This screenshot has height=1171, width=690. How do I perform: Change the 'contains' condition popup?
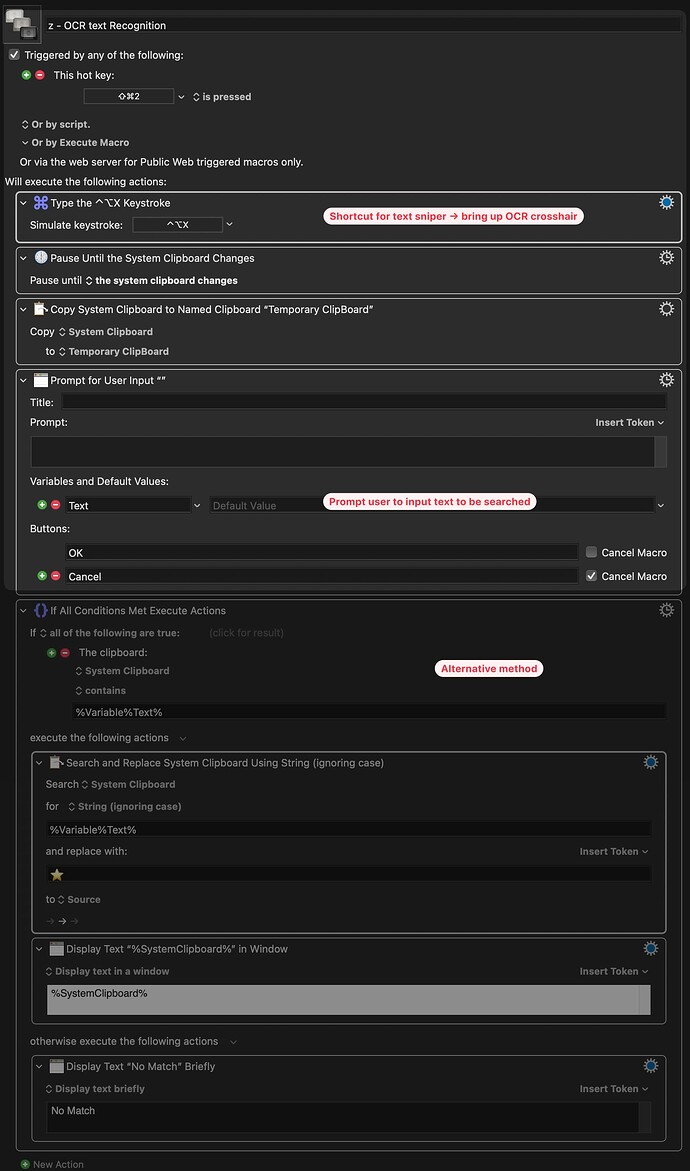point(101,691)
